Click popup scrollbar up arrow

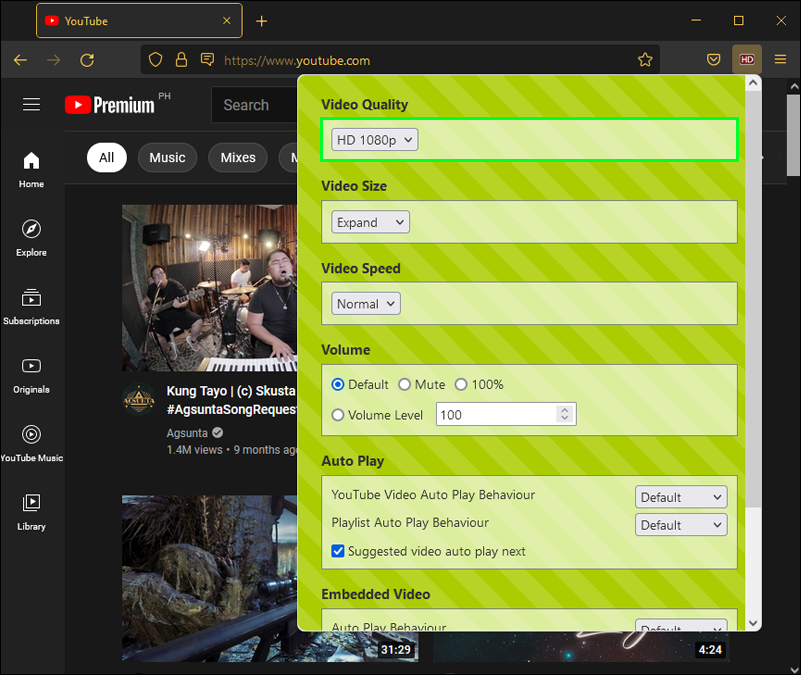(753, 83)
